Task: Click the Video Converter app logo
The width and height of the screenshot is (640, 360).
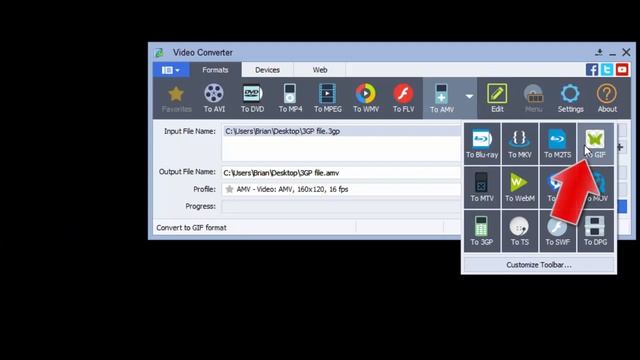Action: 159,53
